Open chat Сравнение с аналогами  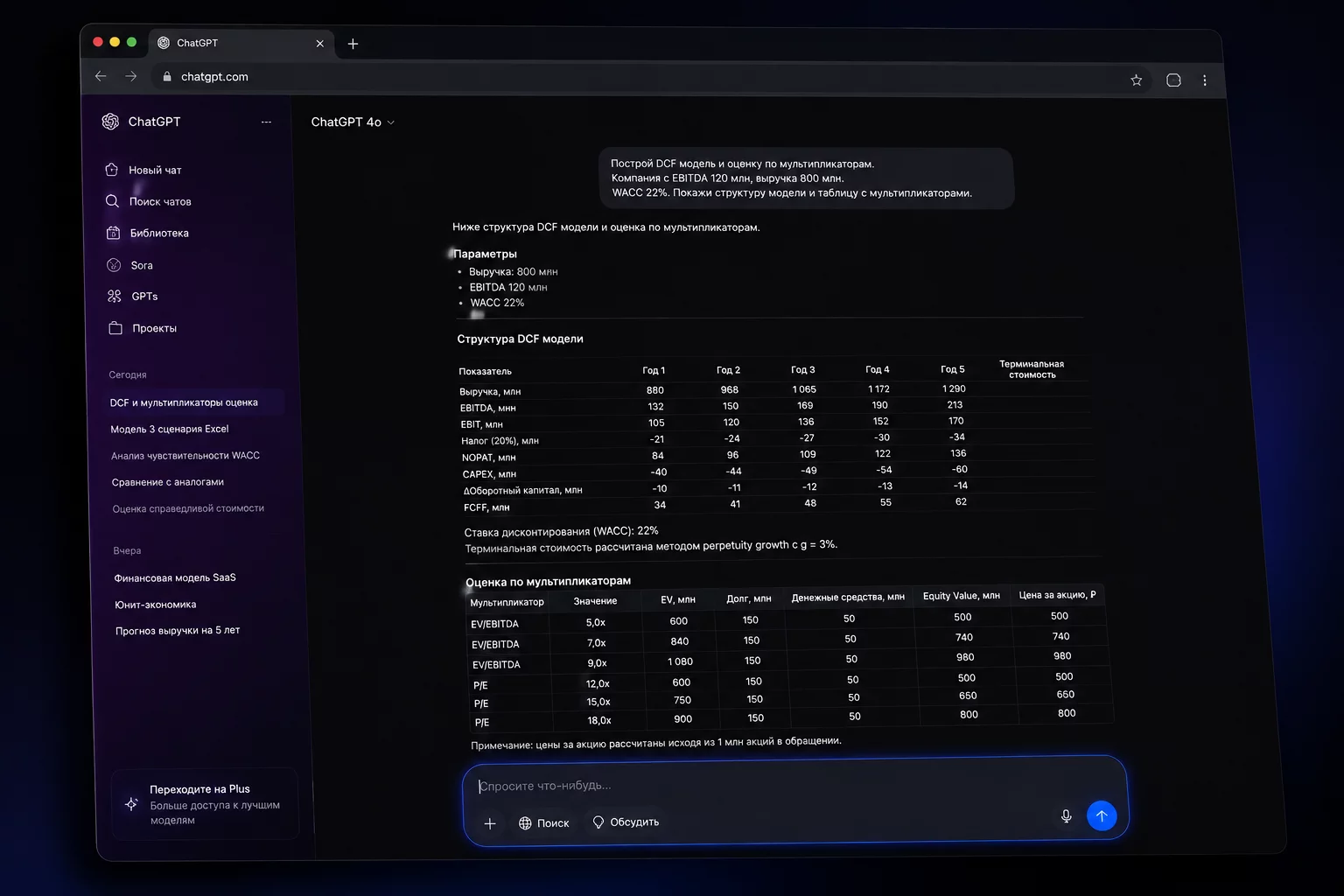(x=168, y=482)
